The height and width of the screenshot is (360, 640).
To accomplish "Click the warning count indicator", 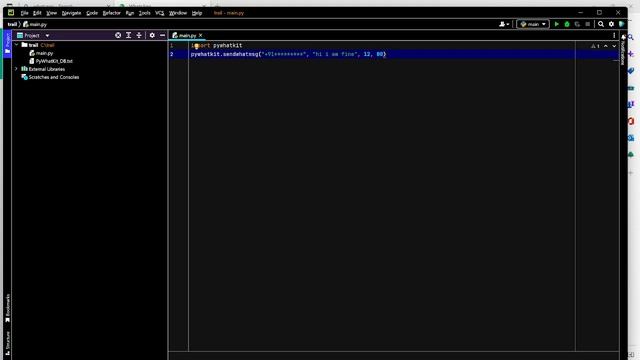I will click(x=595, y=46).
